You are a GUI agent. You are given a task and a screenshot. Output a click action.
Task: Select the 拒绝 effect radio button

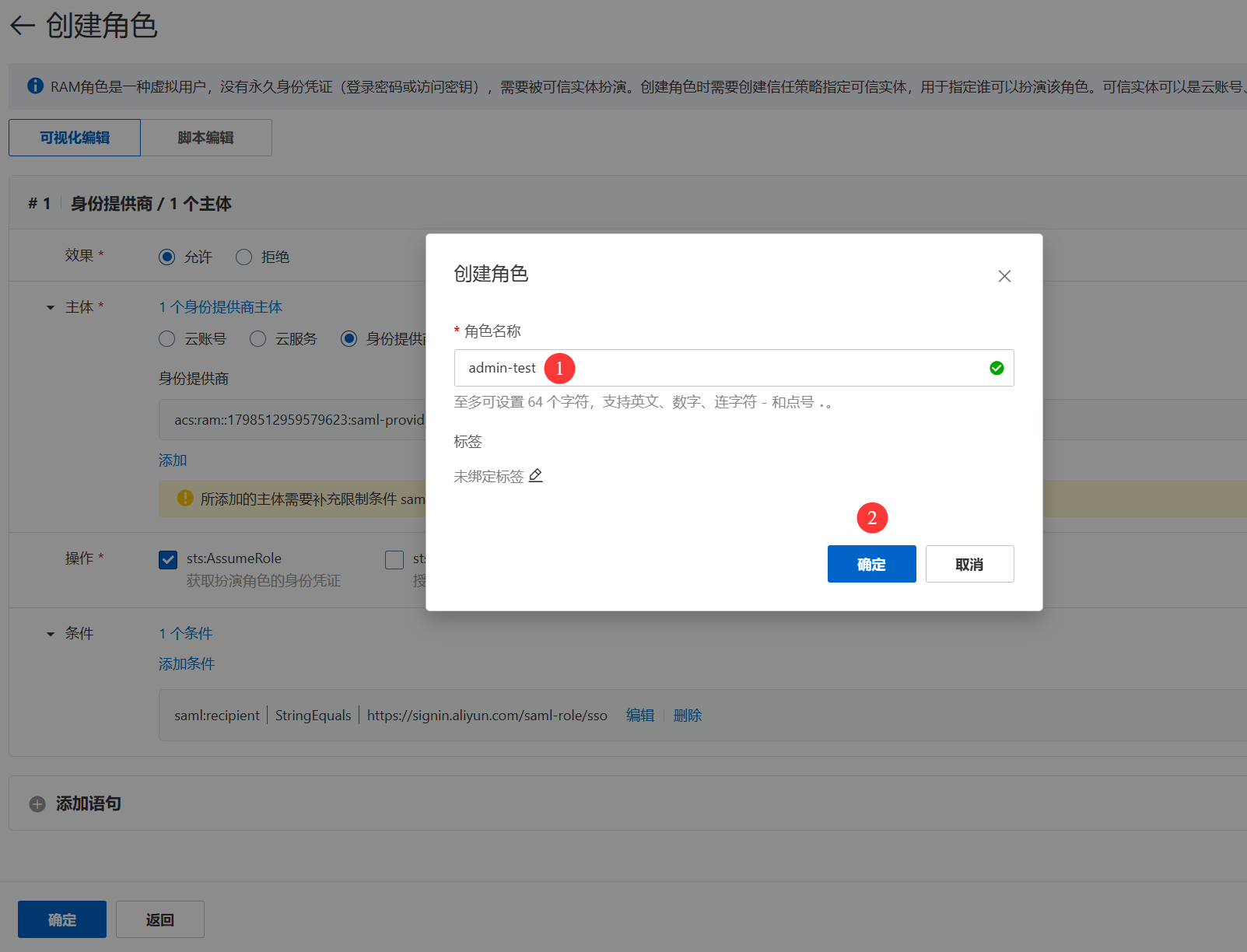(x=244, y=257)
